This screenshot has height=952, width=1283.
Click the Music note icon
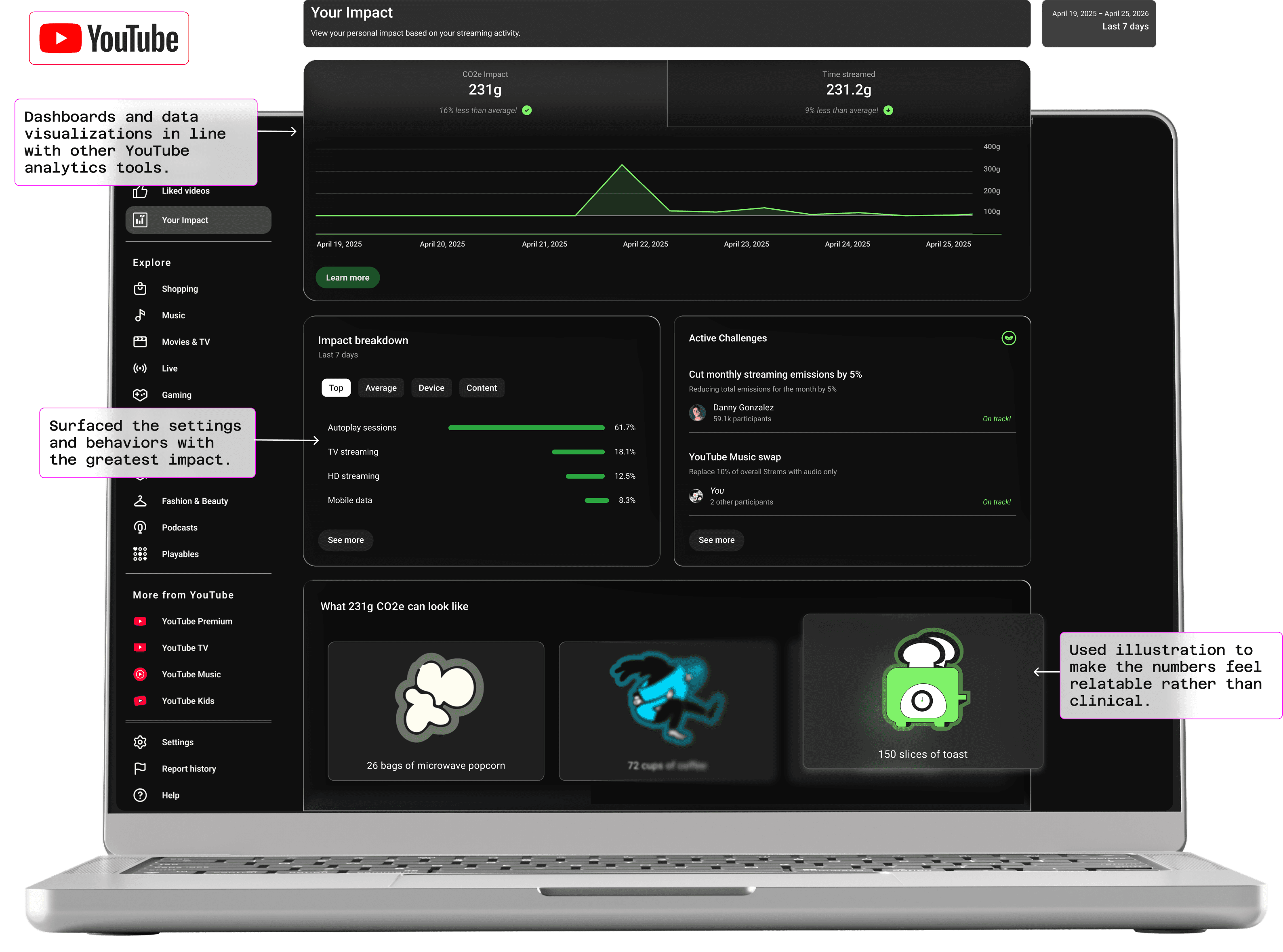click(140, 315)
